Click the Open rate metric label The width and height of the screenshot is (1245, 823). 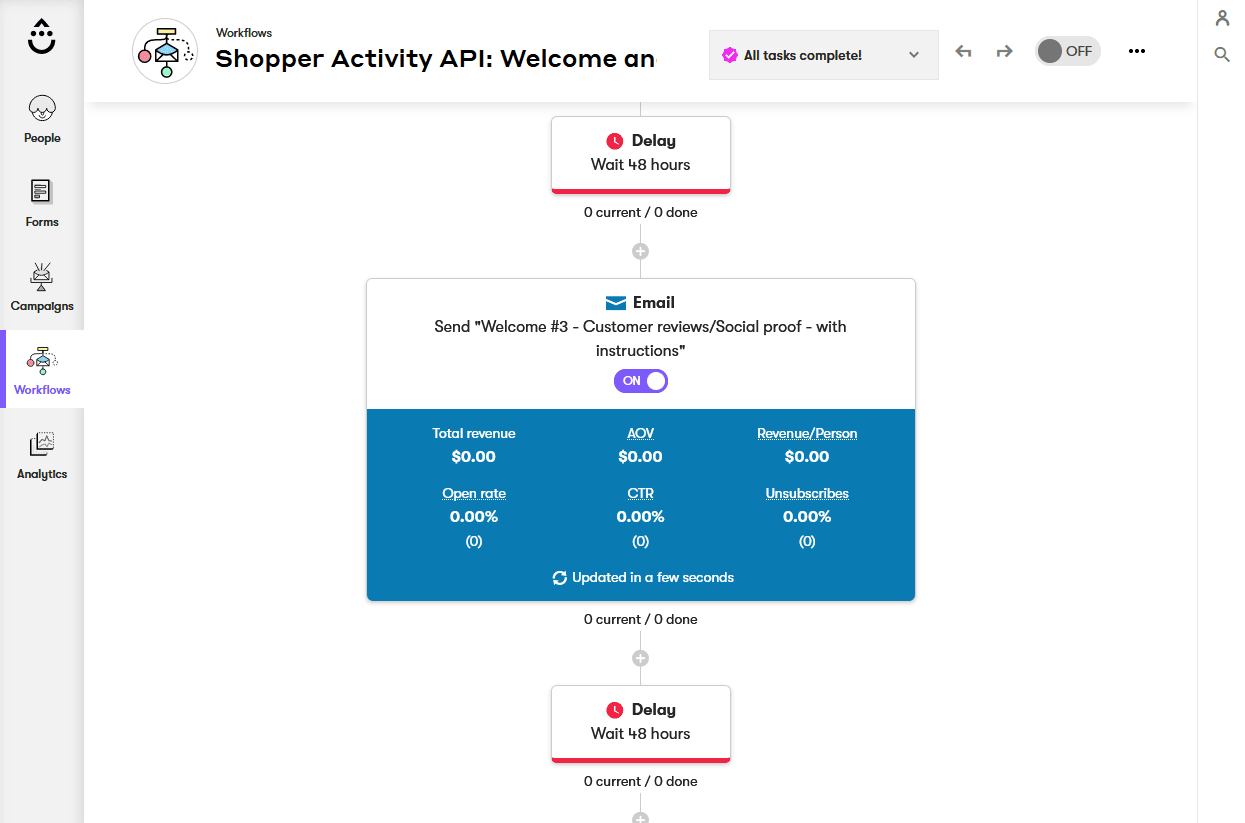click(474, 493)
